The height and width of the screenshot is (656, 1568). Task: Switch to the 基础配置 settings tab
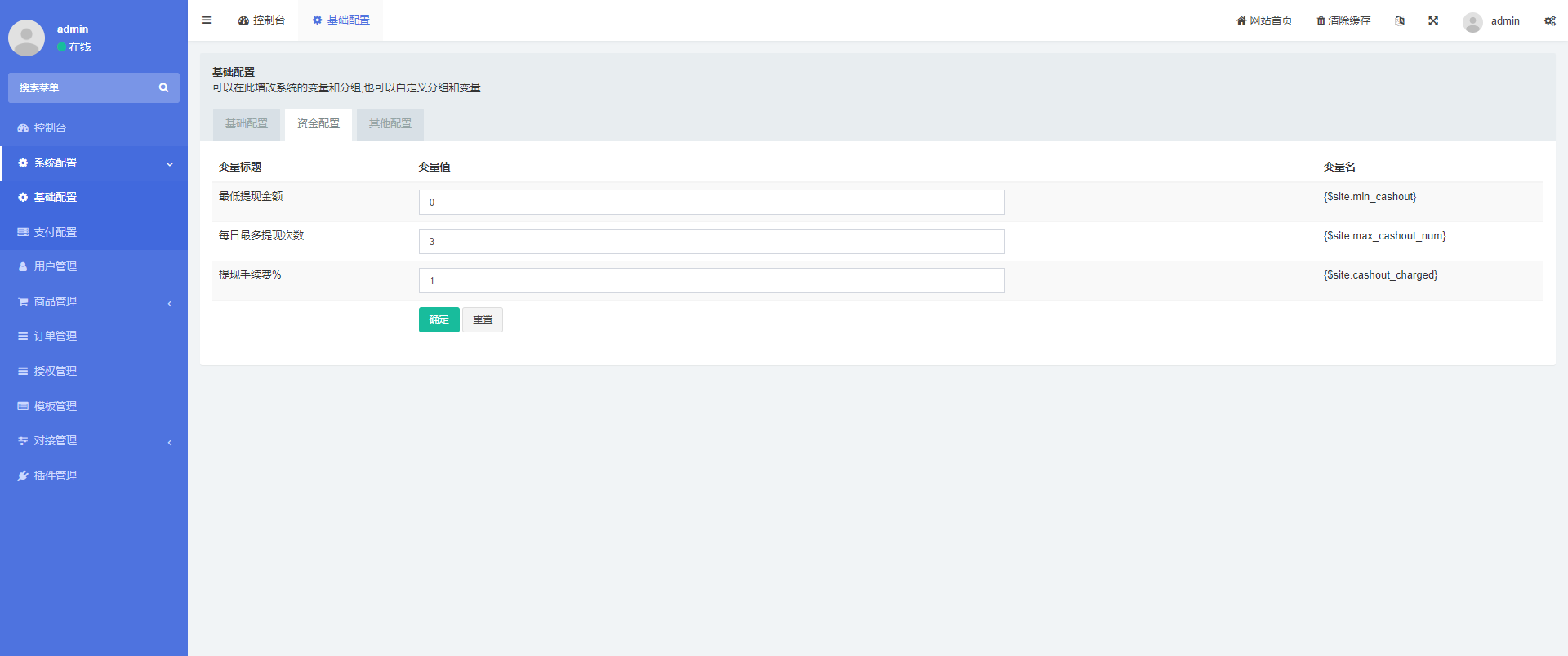[247, 124]
